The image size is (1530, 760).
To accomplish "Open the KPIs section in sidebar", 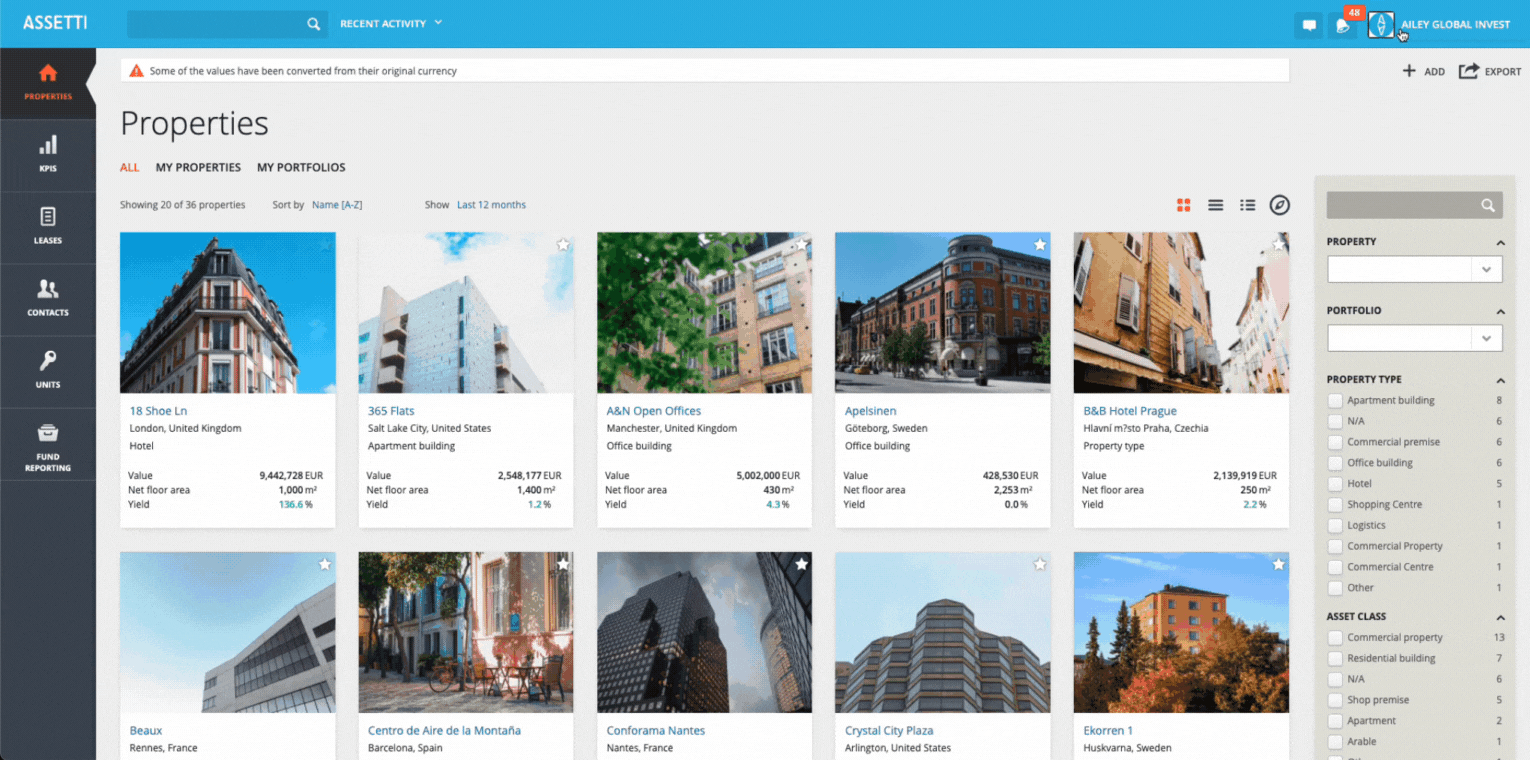I will point(48,155).
